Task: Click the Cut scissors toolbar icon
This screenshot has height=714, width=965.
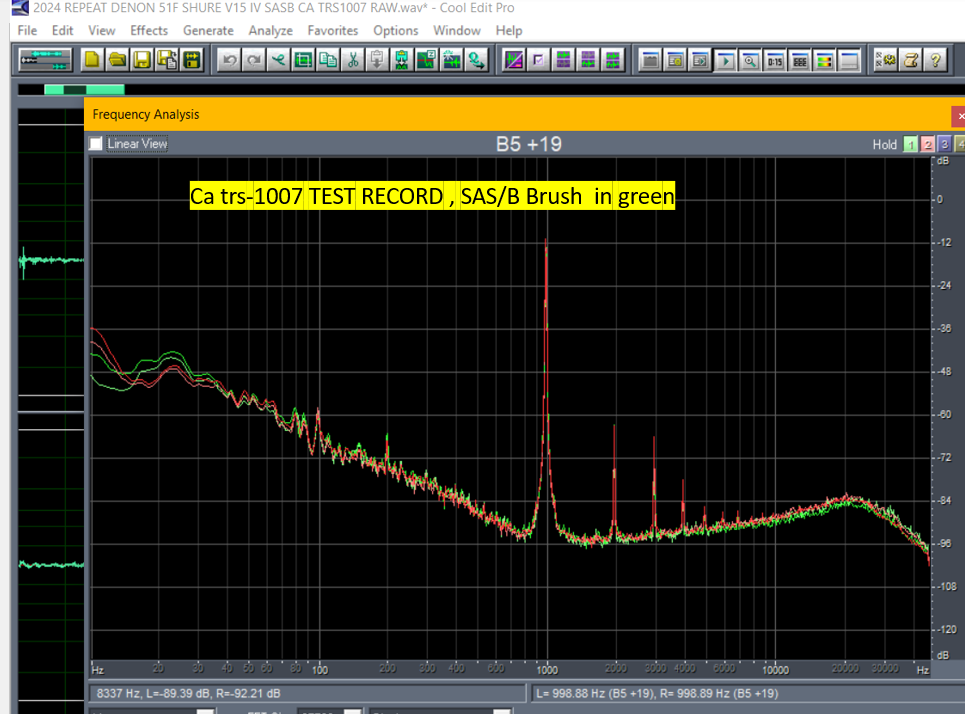Action: tap(353, 60)
